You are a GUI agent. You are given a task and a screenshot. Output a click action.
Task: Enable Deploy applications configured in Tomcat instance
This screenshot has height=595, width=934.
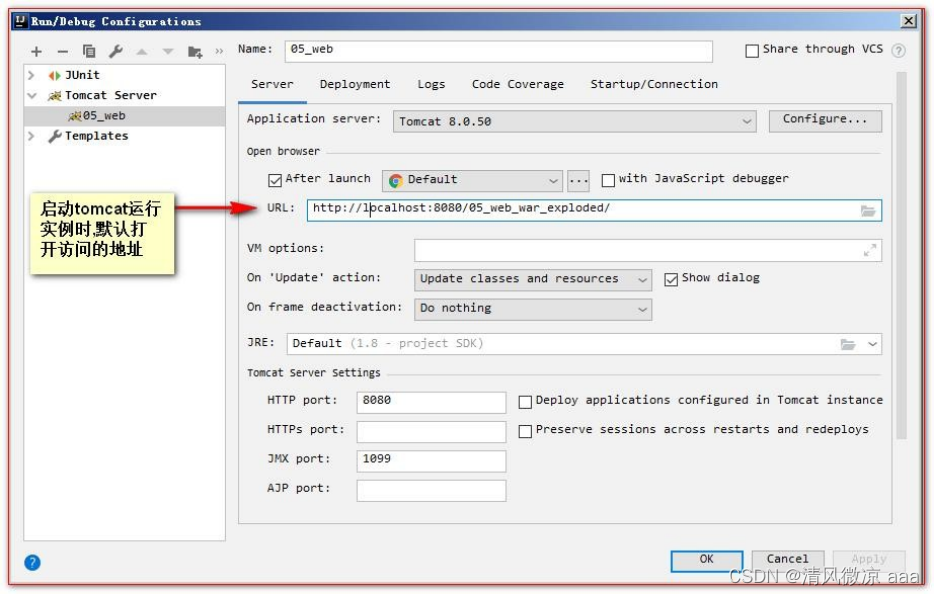click(x=525, y=402)
